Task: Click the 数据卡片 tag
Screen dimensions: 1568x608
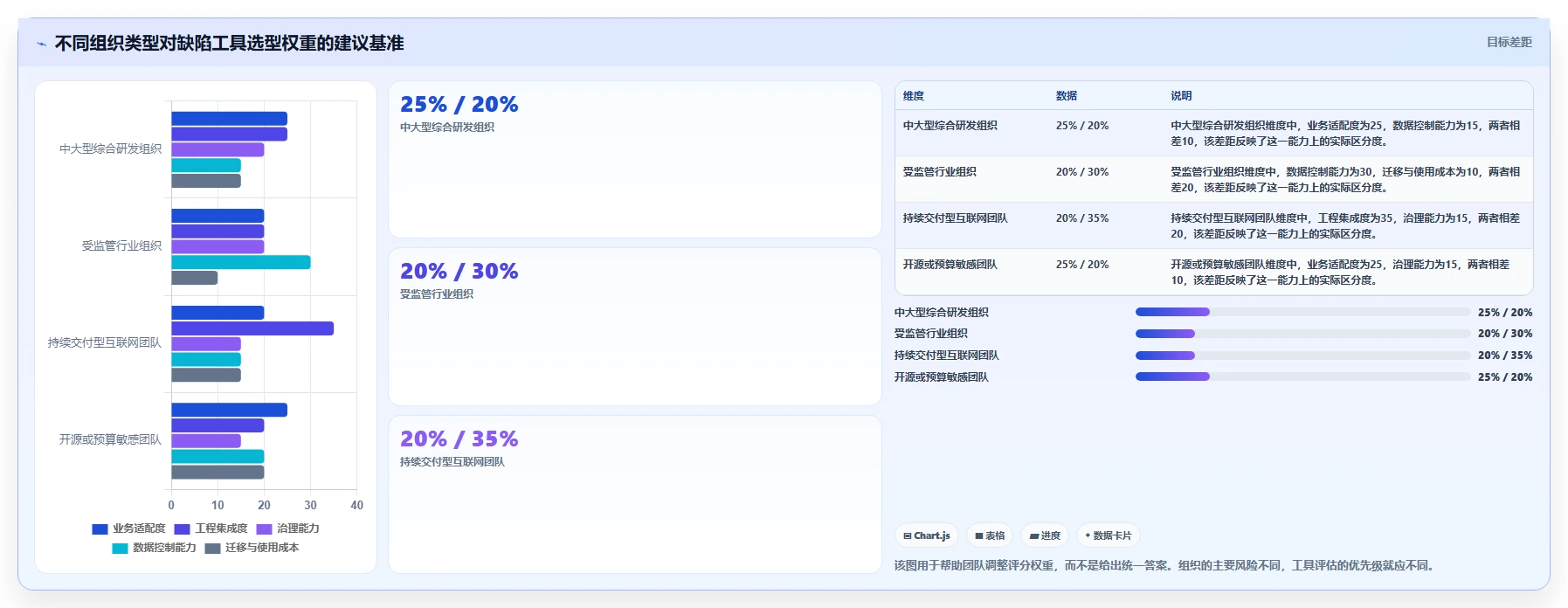Action: point(1109,535)
